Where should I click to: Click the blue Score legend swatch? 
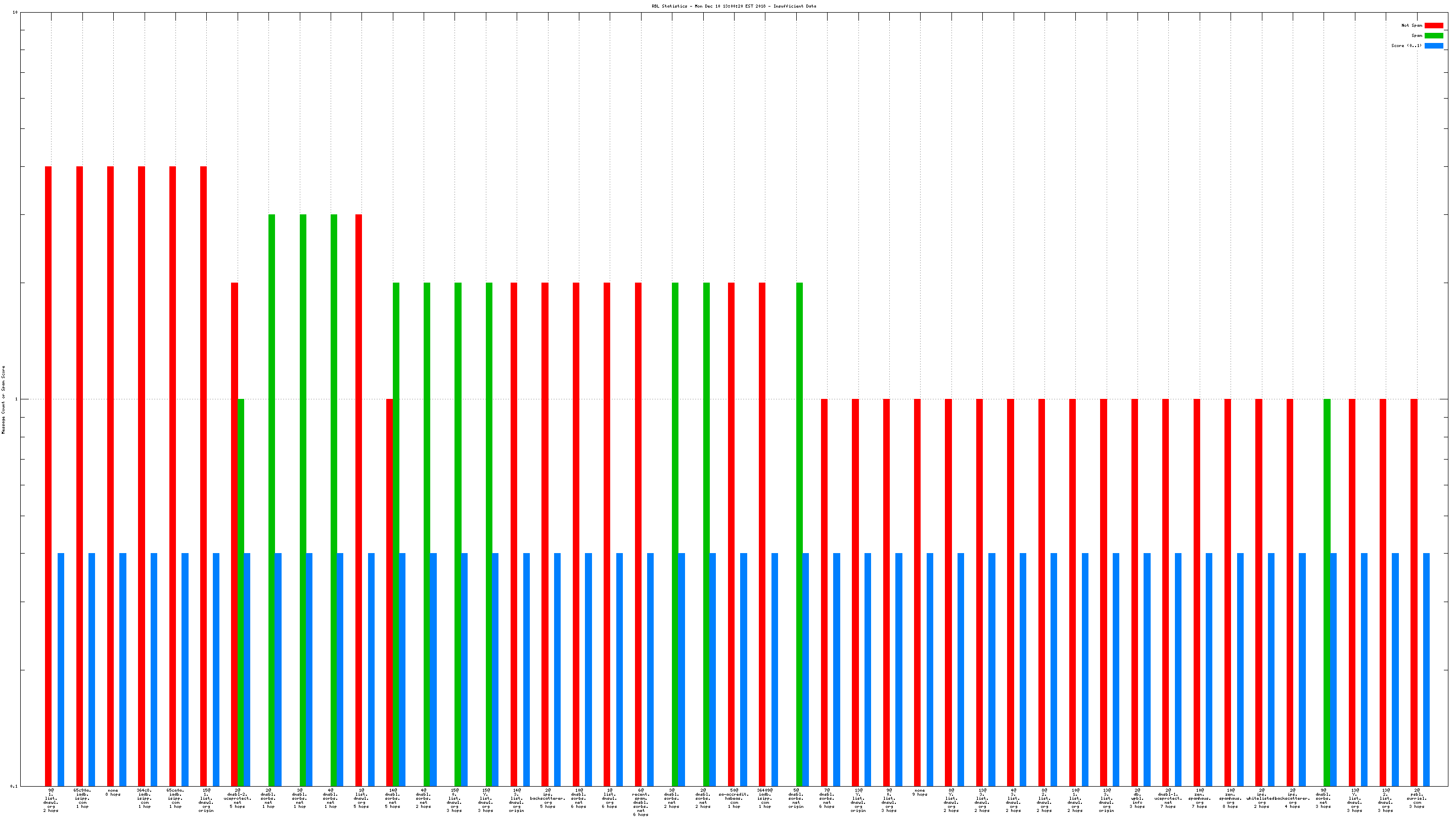point(1433,46)
